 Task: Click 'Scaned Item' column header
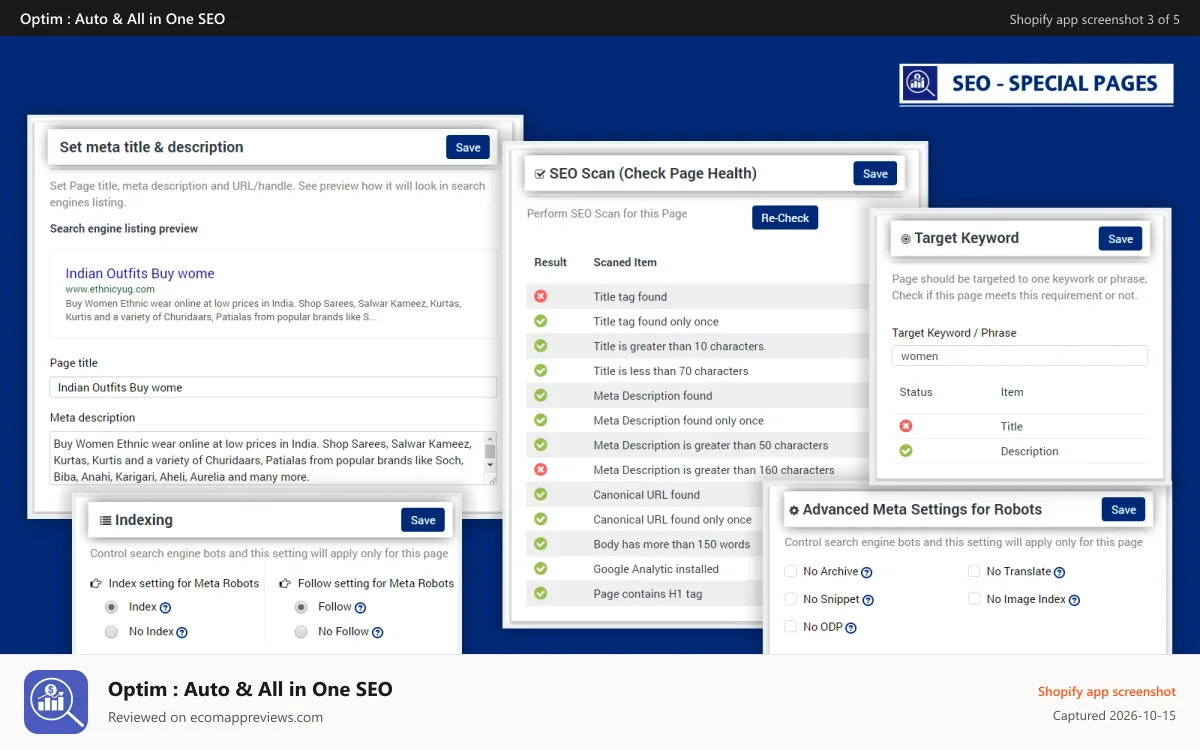point(625,262)
